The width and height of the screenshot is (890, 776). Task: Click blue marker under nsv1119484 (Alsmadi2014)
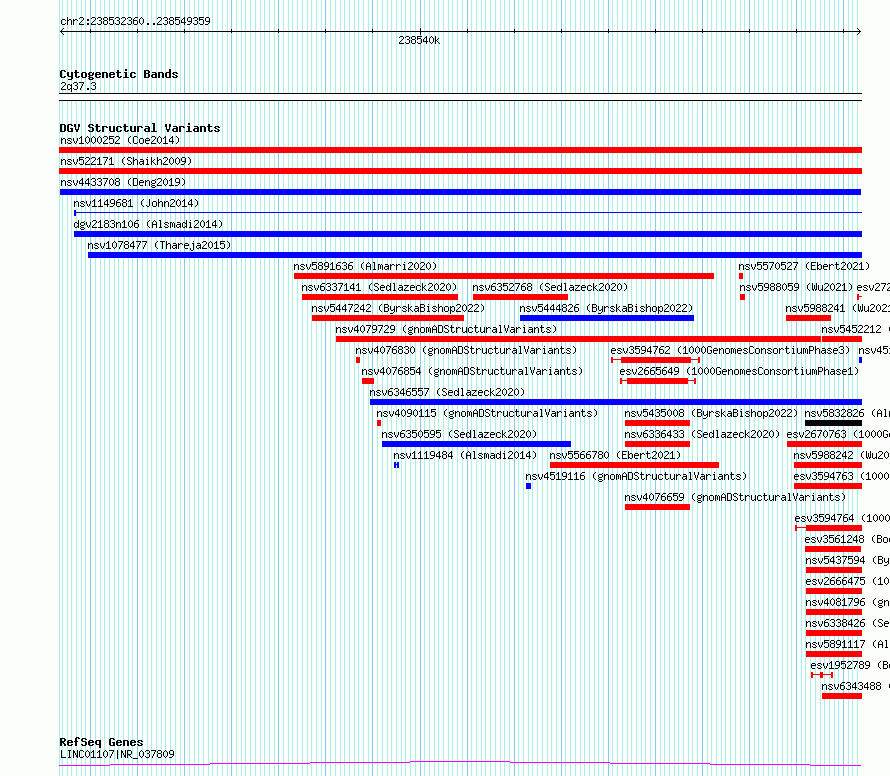396,465
